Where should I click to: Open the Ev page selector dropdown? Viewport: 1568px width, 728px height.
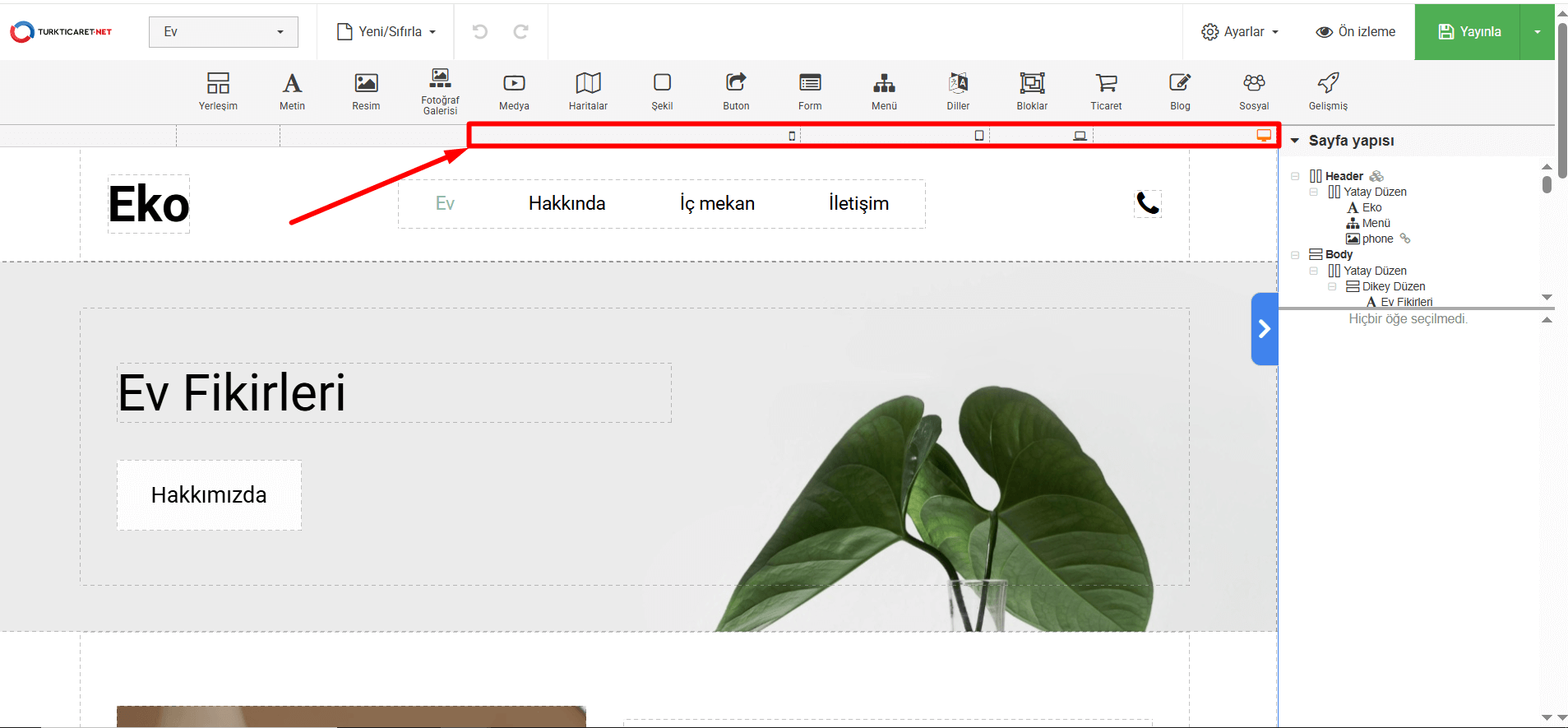tap(224, 32)
